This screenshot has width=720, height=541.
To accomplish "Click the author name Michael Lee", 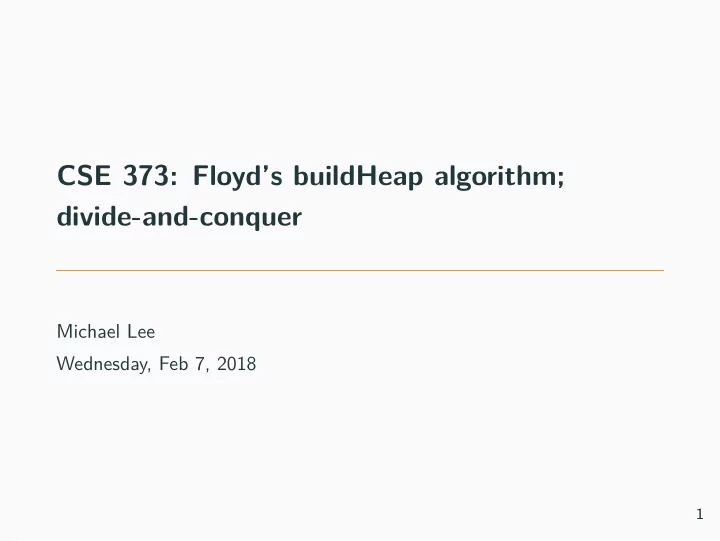I will 106,332.
